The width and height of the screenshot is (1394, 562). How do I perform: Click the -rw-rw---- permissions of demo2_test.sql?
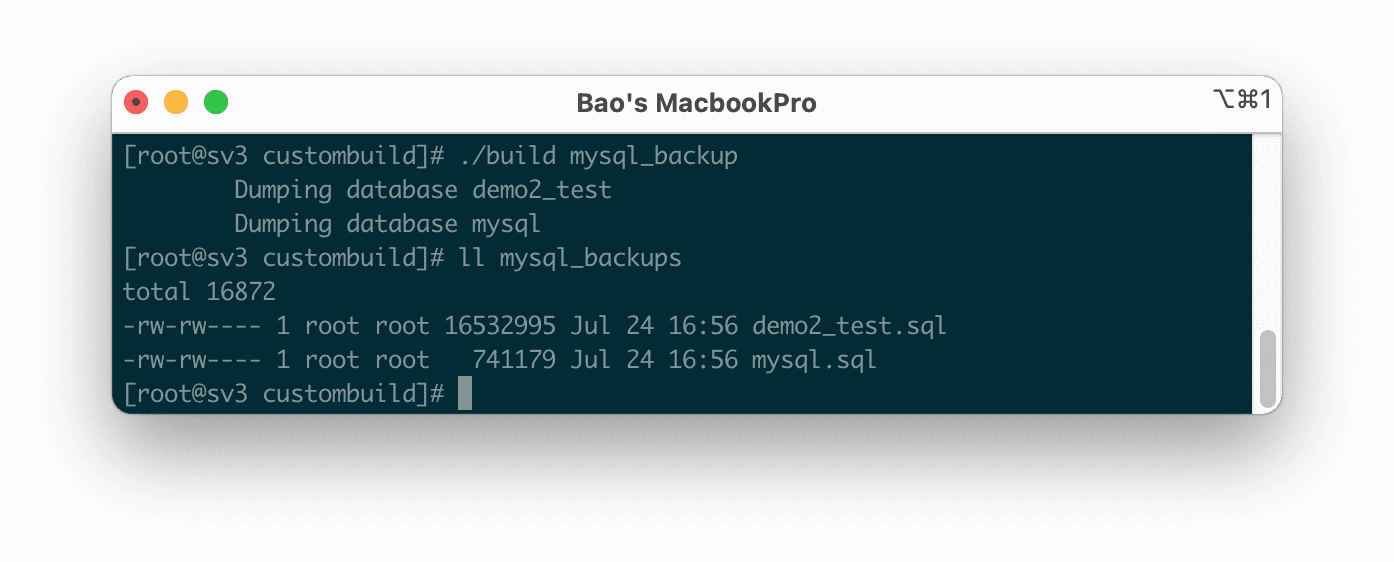(x=192, y=326)
